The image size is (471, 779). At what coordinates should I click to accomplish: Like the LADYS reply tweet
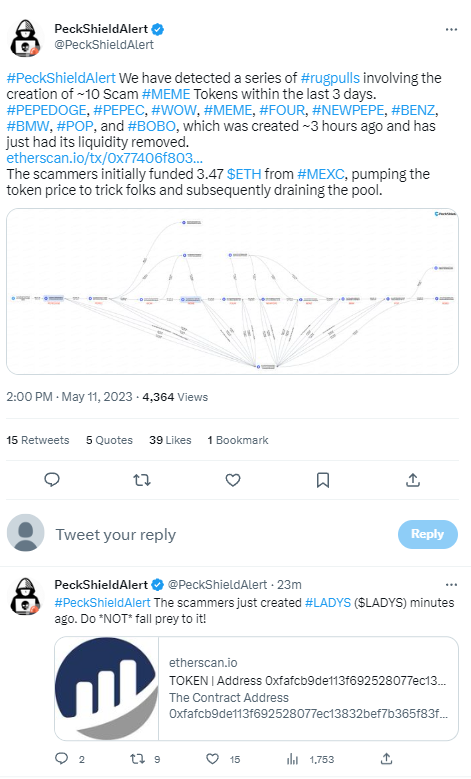point(213,759)
